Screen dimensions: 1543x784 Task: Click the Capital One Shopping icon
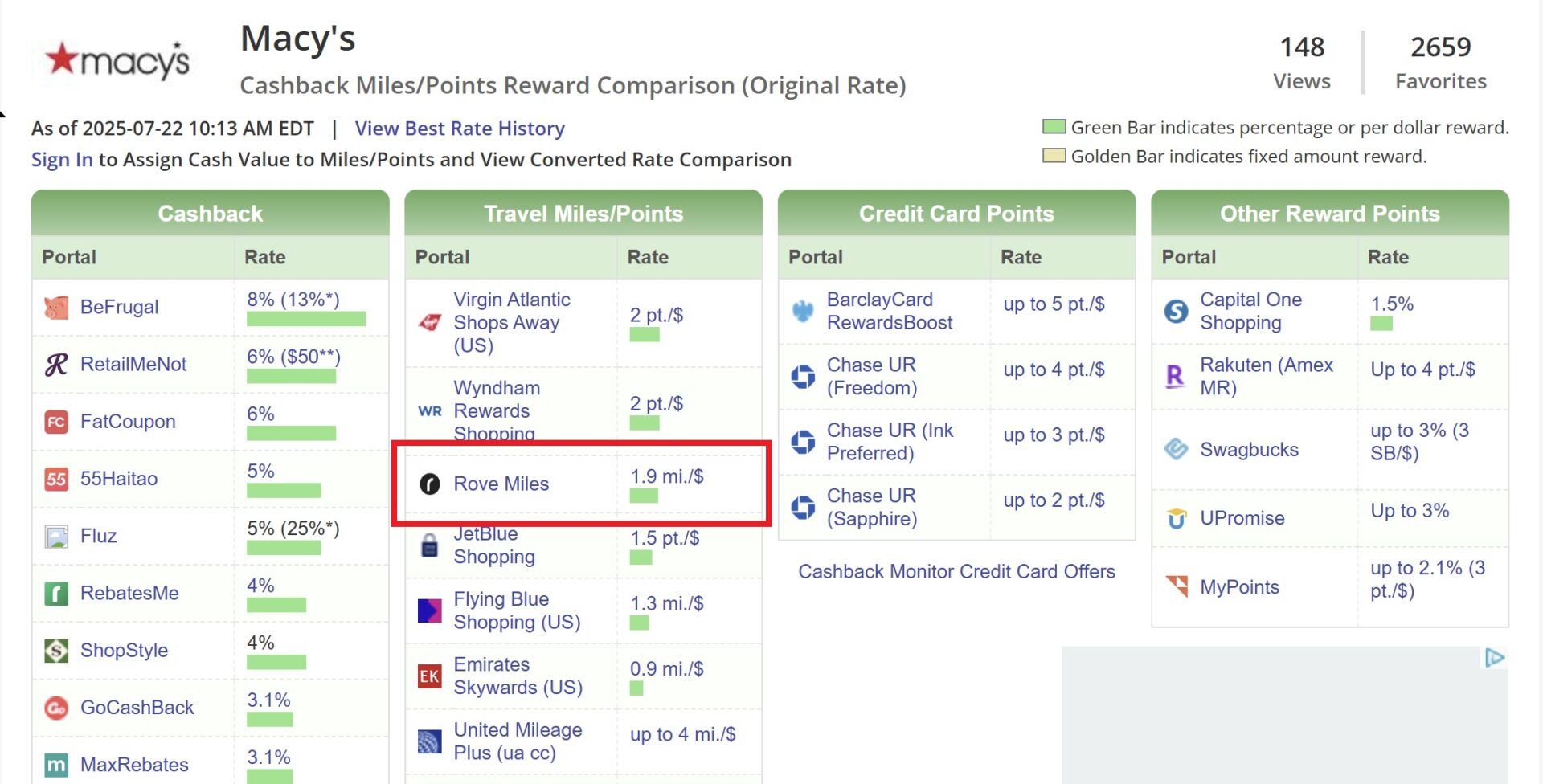(1176, 311)
